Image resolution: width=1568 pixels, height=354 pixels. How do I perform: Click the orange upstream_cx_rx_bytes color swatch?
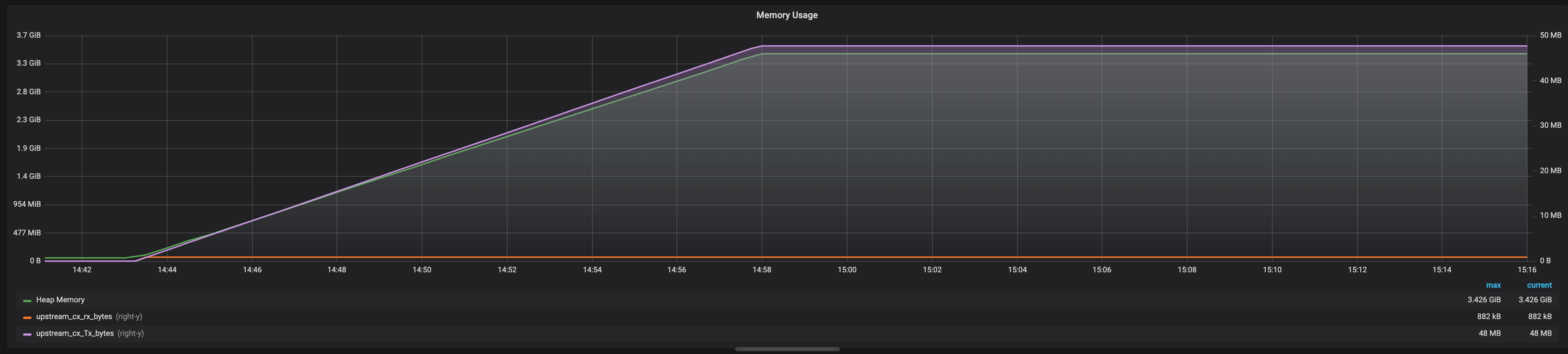pyautogui.click(x=27, y=317)
